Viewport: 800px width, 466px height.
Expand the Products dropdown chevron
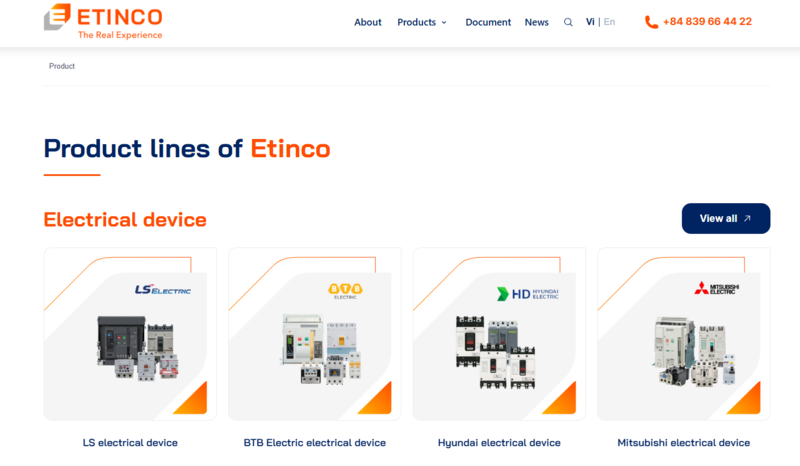tap(444, 22)
